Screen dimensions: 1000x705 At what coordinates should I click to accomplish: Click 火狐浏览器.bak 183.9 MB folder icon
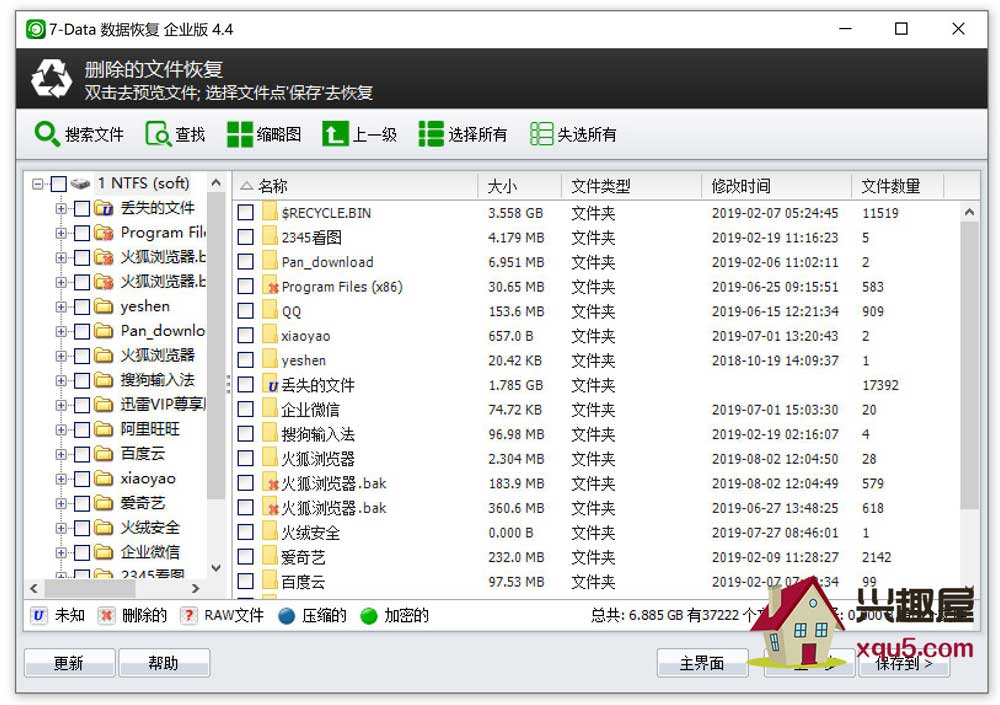tap(270, 483)
